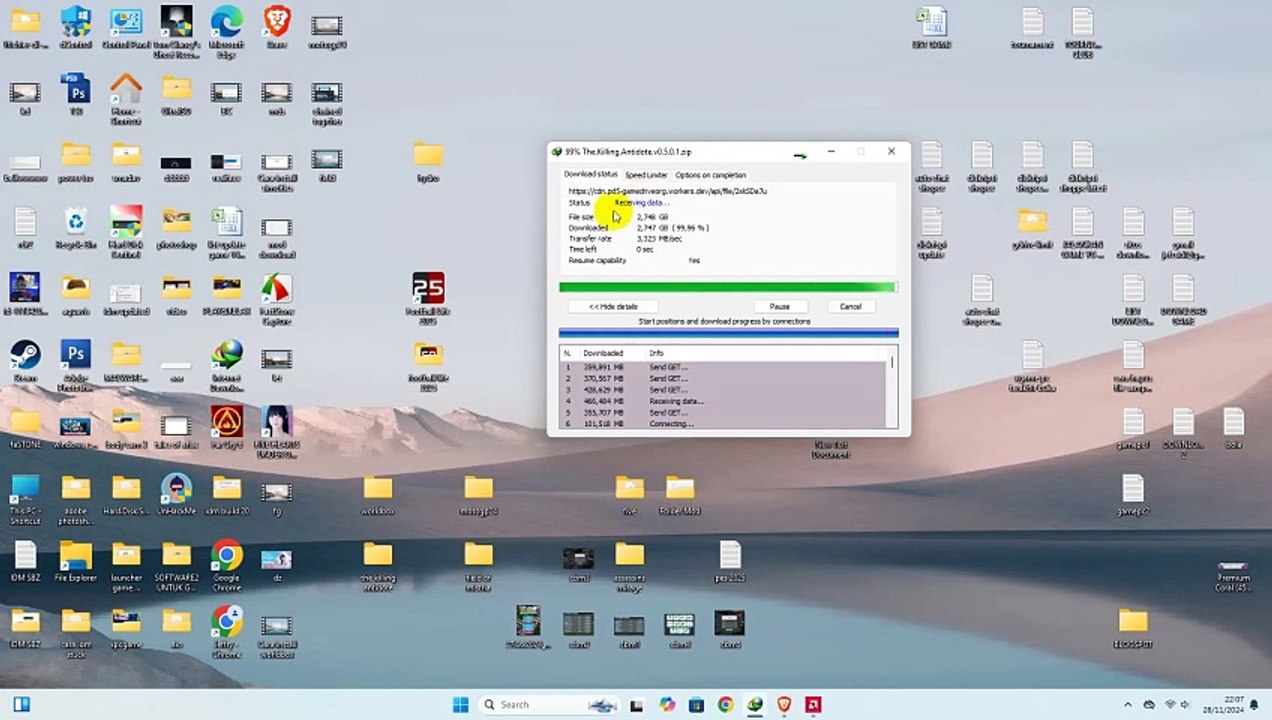This screenshot has width=1272, height=720.
Task: Click the connections list vertical scrollbar
Action: coord(893,388)
